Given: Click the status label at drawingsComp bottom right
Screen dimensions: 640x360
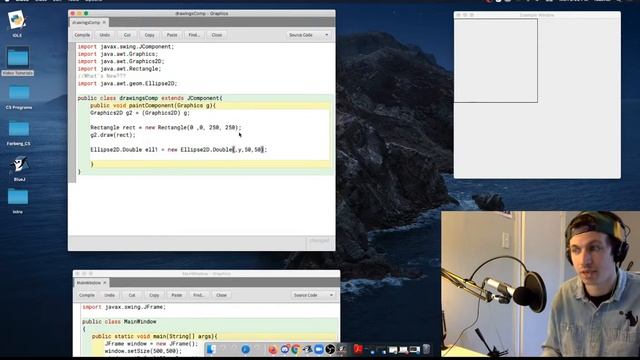Looking at the screenshot, I should [x=319, y=241].
